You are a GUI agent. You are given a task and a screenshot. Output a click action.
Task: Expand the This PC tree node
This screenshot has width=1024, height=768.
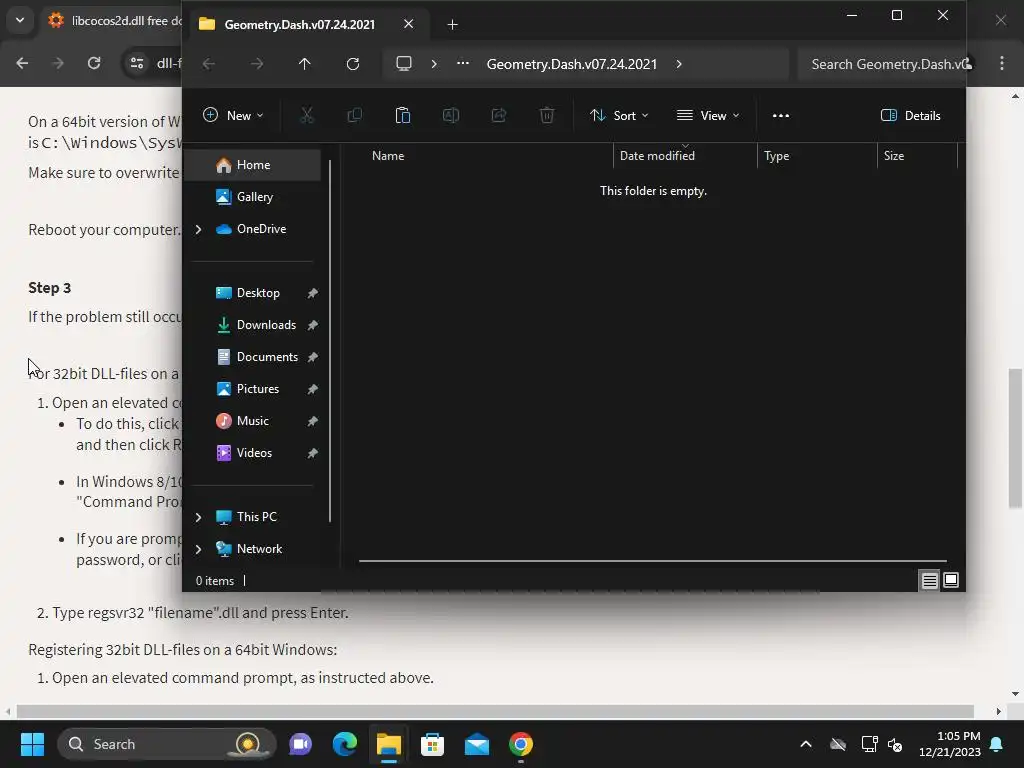(x=199, y=517)
